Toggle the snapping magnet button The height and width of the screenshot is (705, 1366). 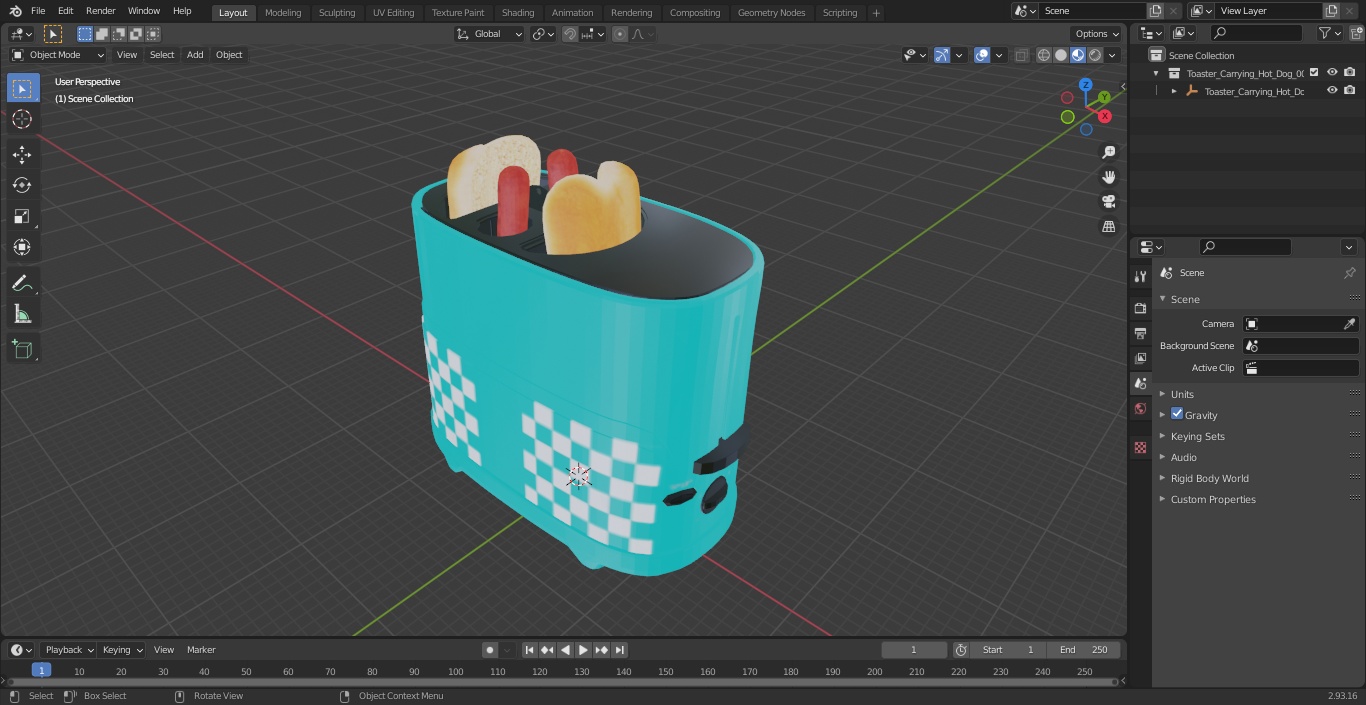570,34
